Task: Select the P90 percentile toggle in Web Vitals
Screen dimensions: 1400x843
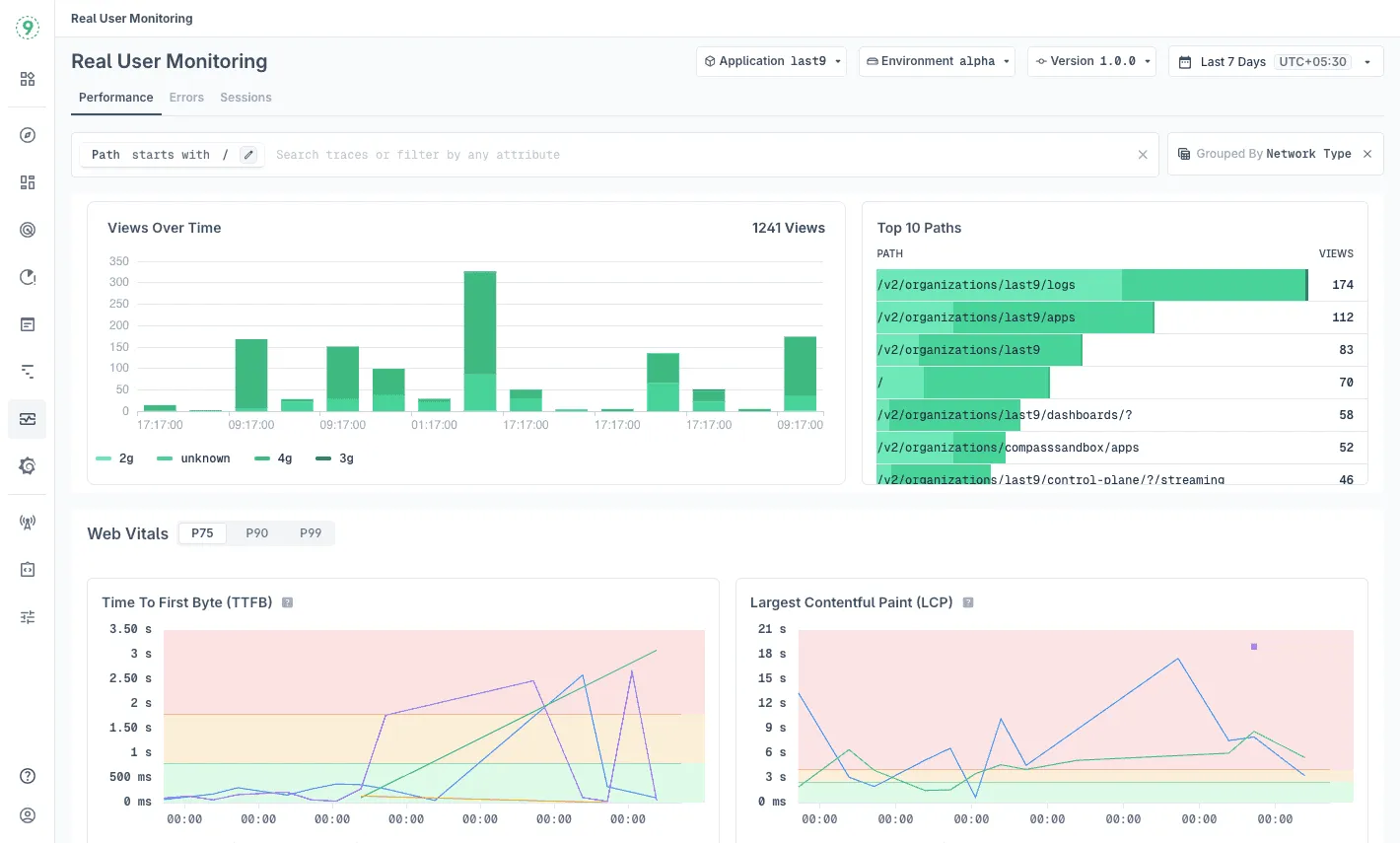Action: coord(256,532)
